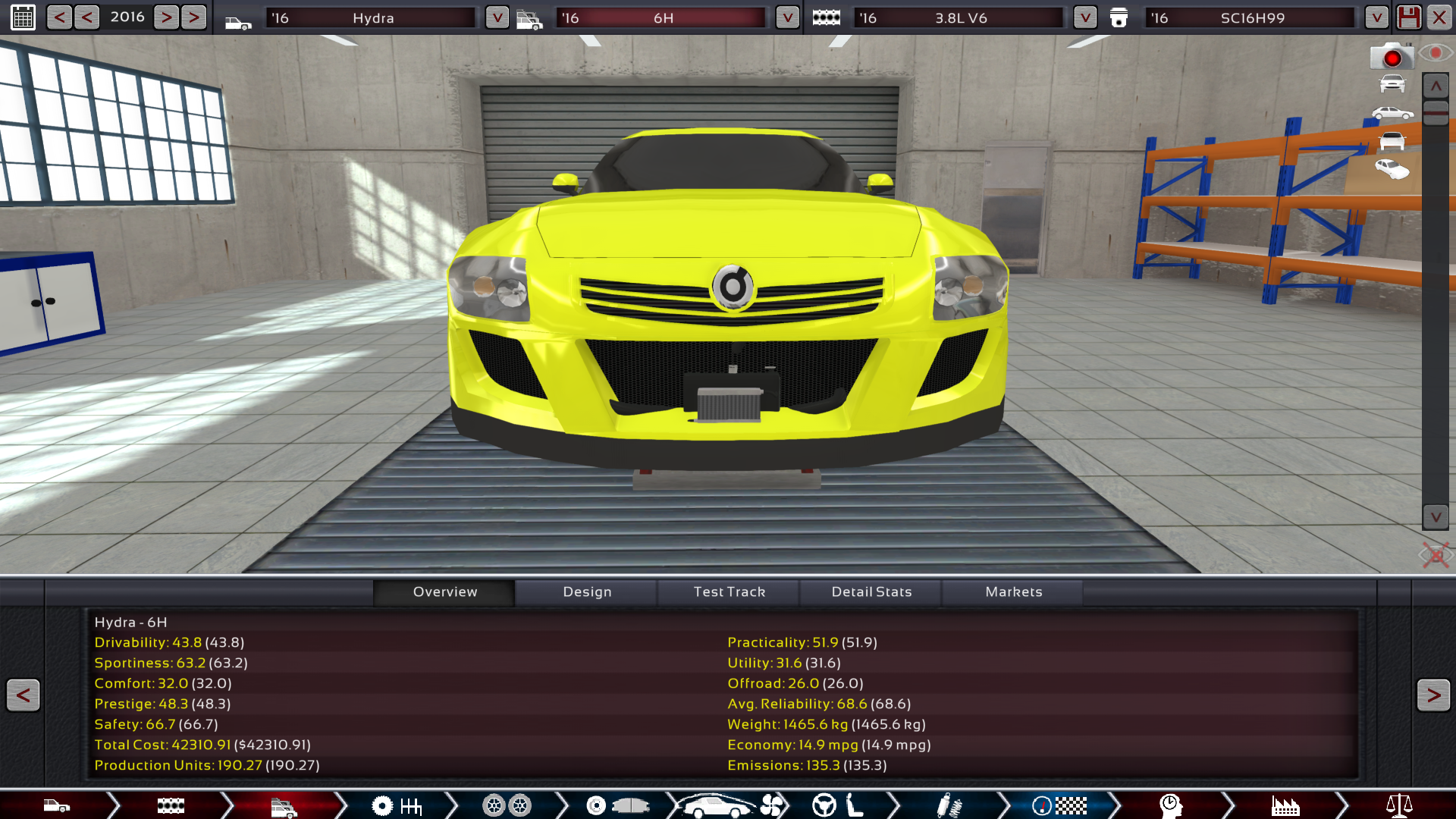
Task: Switch to rear view car icon
Action: (x=1392, y=141)
